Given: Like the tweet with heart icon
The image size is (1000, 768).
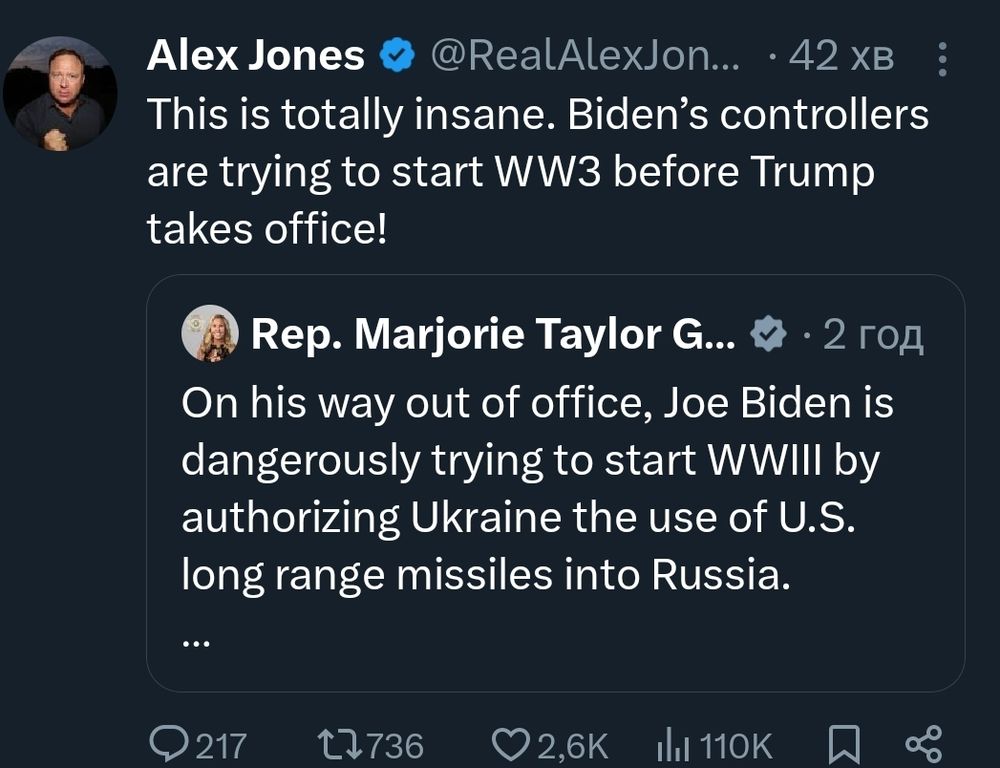Looking at the screenshot, I should [514, 744].
